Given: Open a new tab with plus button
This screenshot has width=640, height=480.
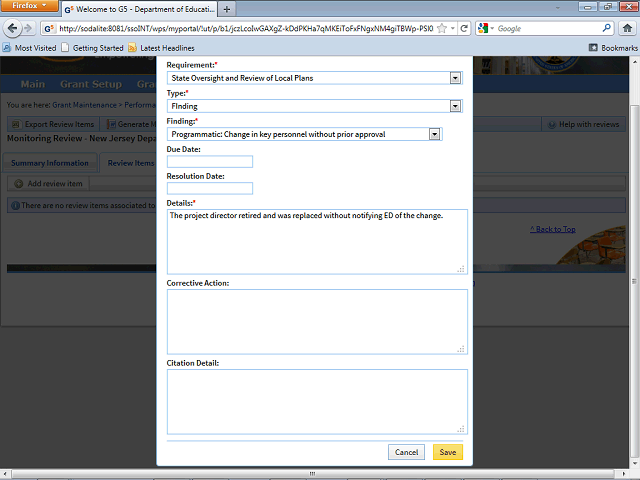Looking at the screenshot, I should point(227,9).
